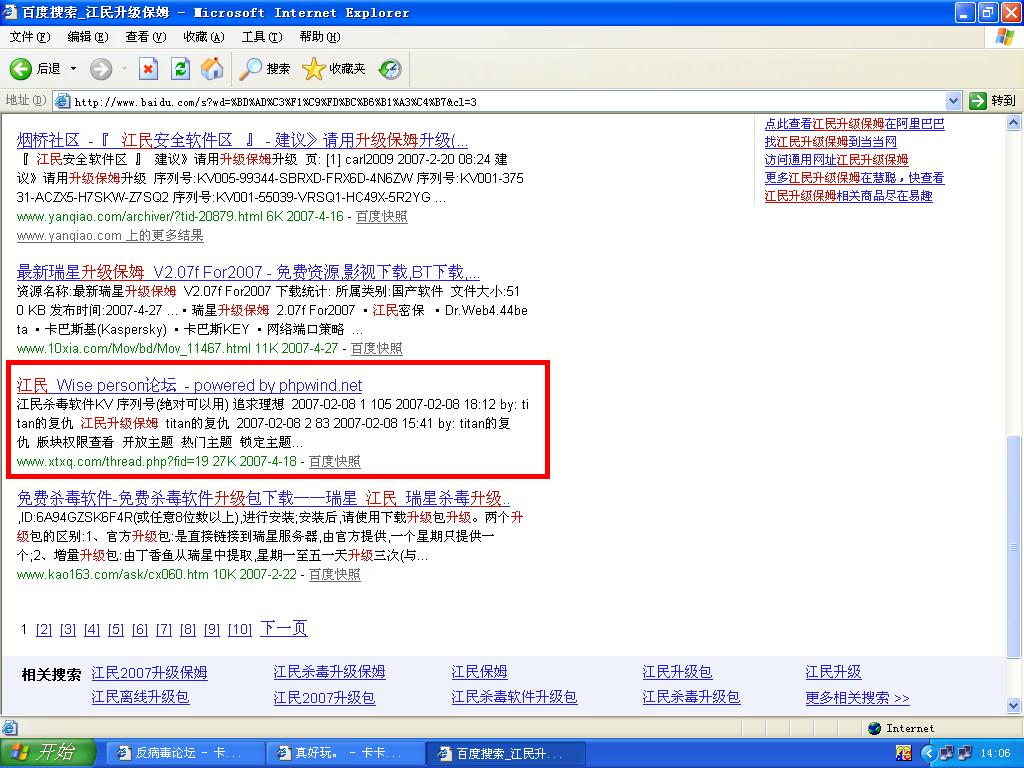
Task: Click the Stop loading icon
Action: pyautogui.click(x=148, y=69)
